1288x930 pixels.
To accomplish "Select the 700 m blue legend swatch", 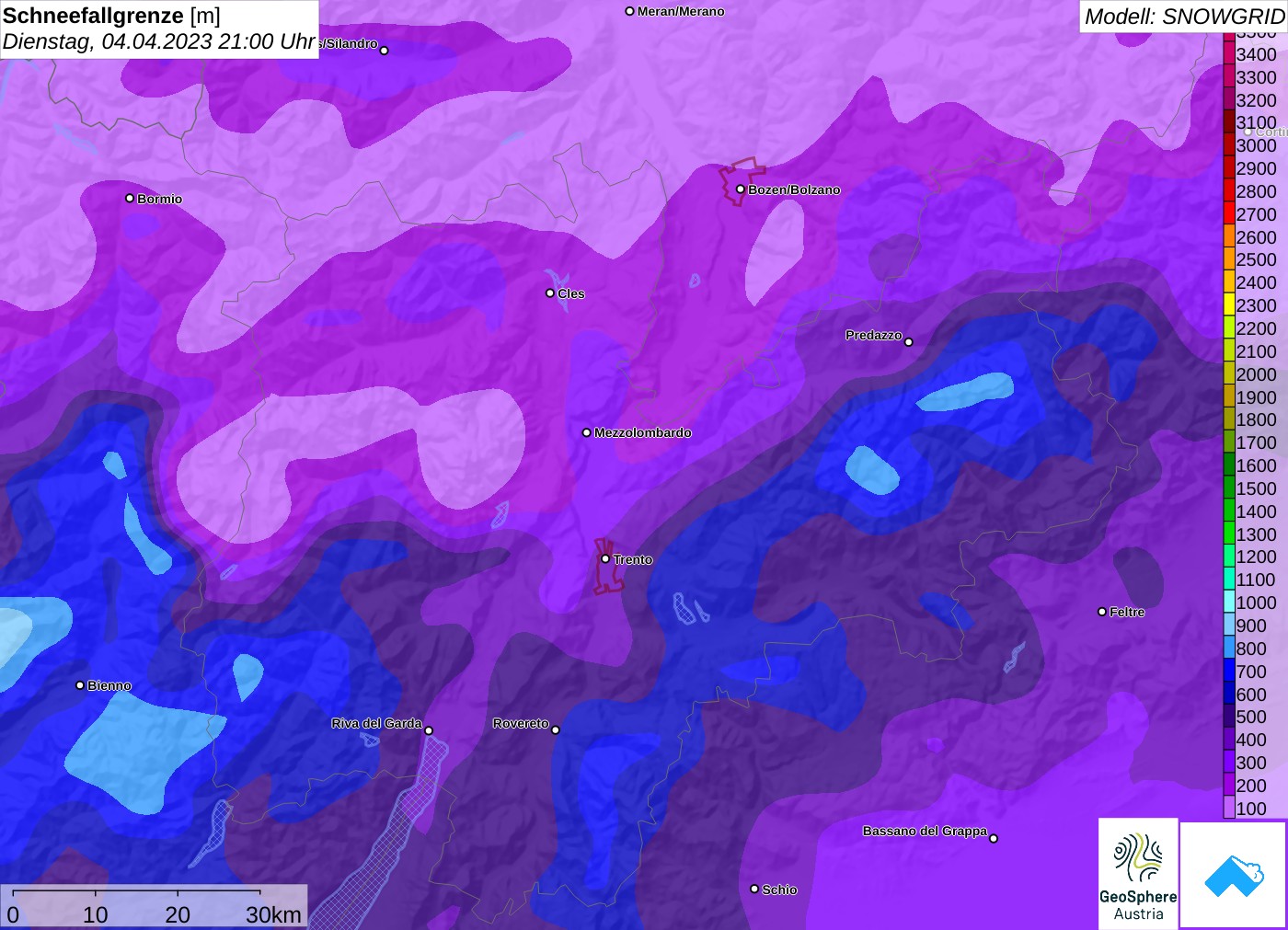I will [1229, 672].
